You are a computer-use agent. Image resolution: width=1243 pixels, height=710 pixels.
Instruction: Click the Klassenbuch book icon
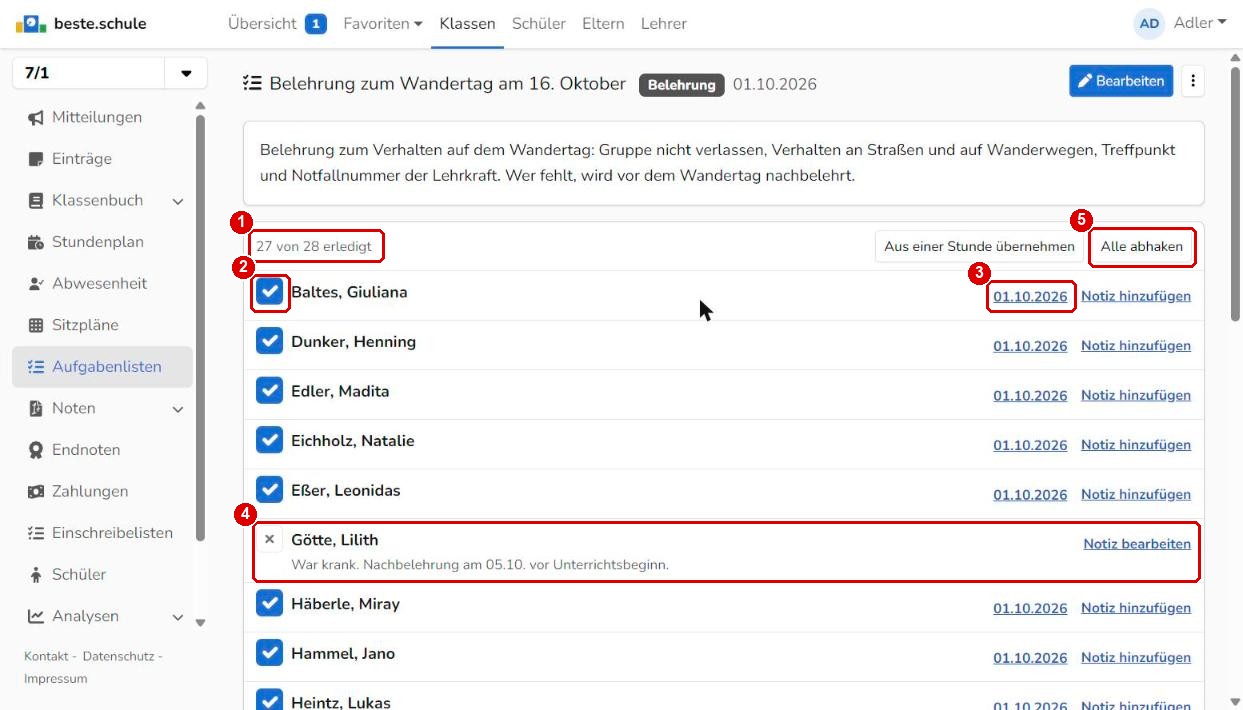point(36,200)
